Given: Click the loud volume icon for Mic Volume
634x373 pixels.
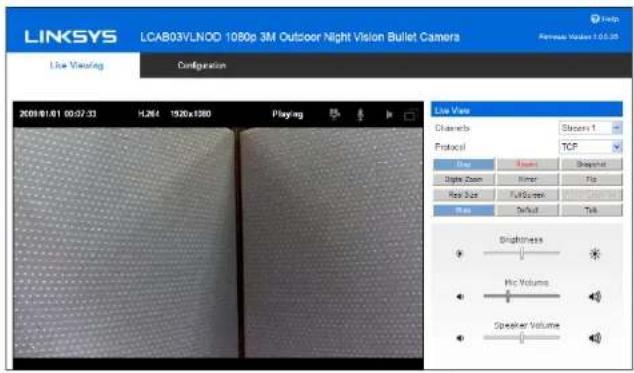Looking at the screenshot, I should click(x=595, y=297).
